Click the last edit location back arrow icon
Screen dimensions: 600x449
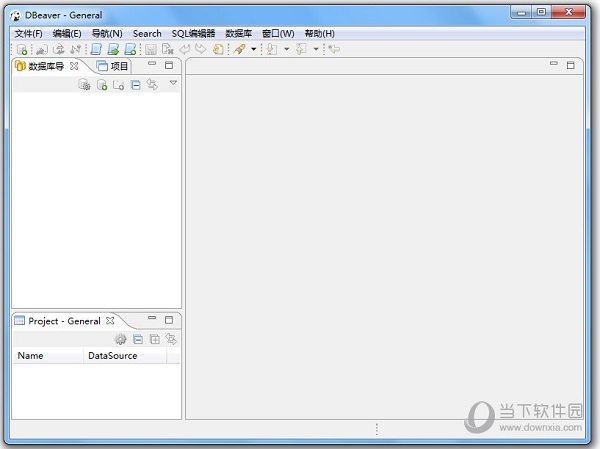point(334,49)
